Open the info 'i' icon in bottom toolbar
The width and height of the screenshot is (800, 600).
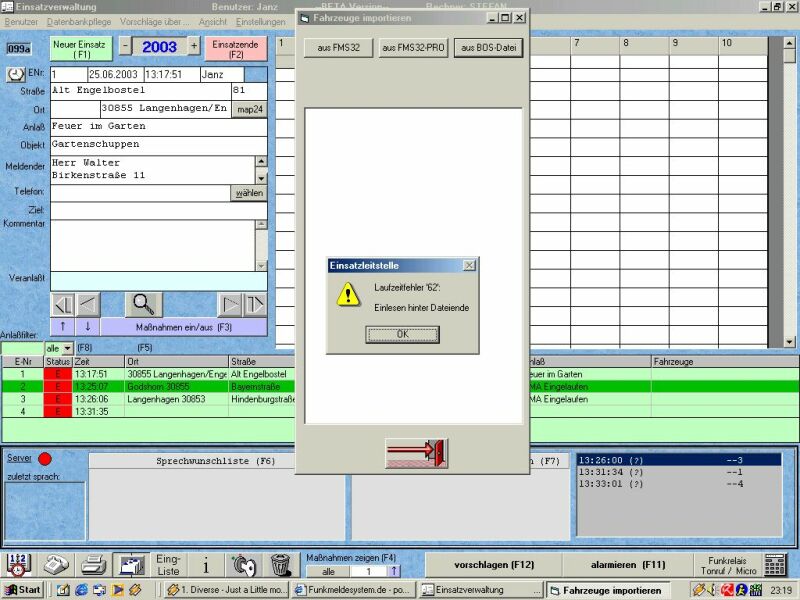206,565
